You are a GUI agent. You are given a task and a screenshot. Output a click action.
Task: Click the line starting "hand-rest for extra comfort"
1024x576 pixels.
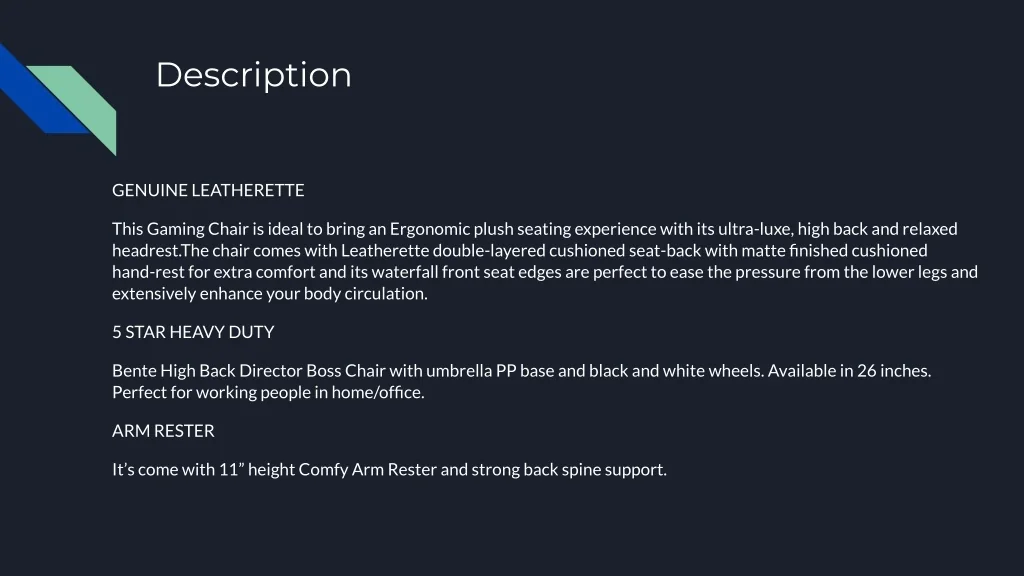[x=544, y=272]
